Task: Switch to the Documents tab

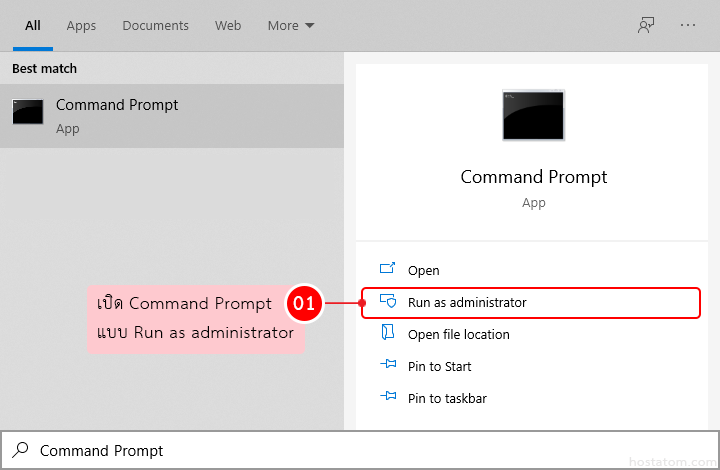Action: pos(155,25)
